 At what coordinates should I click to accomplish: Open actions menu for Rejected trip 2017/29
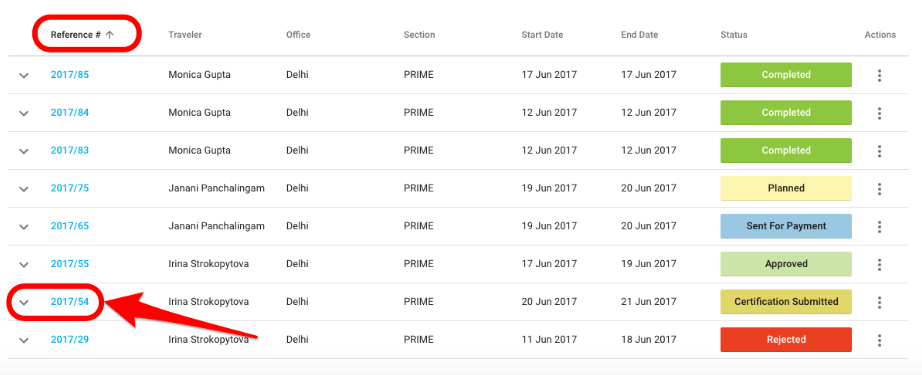(879, 340)
